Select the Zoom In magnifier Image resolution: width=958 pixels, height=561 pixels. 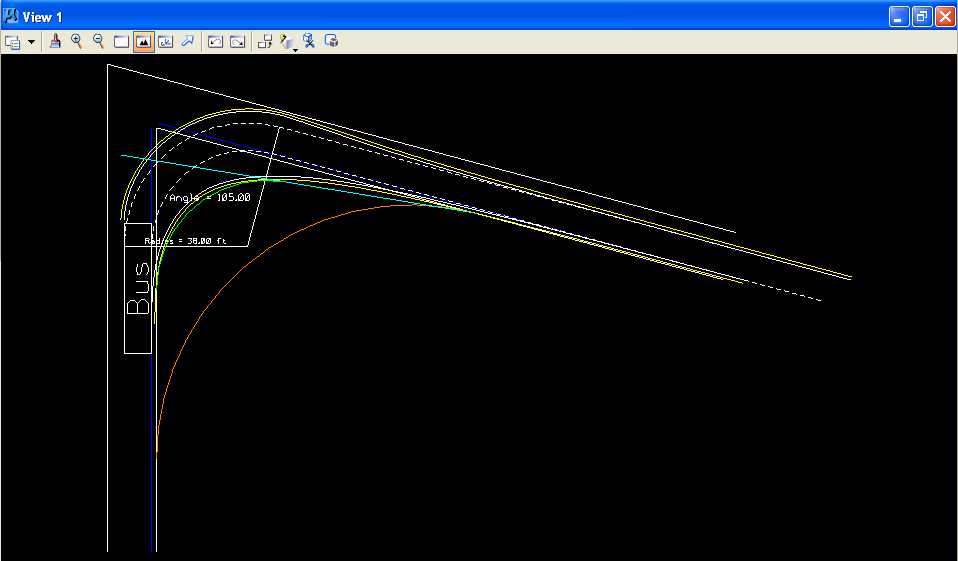pyautogui.click(x=77, y=41)
